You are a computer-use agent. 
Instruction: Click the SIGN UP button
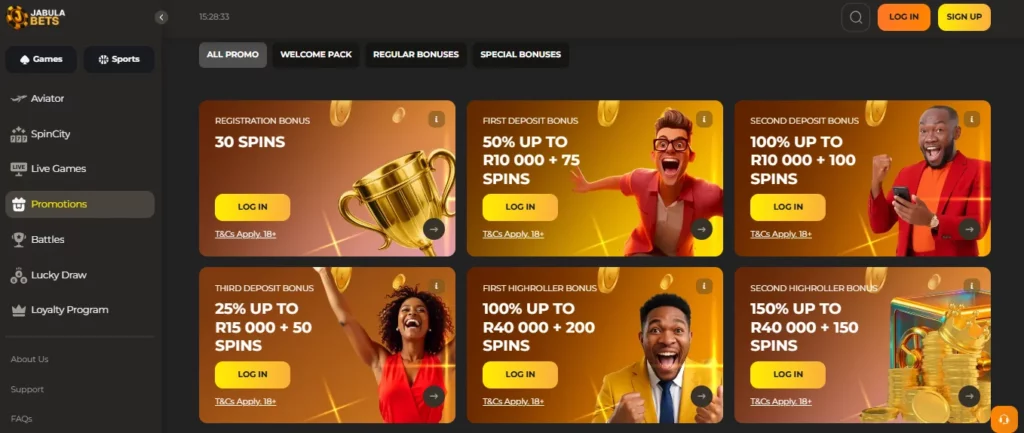pyautogui.click(x=964, y=18)
